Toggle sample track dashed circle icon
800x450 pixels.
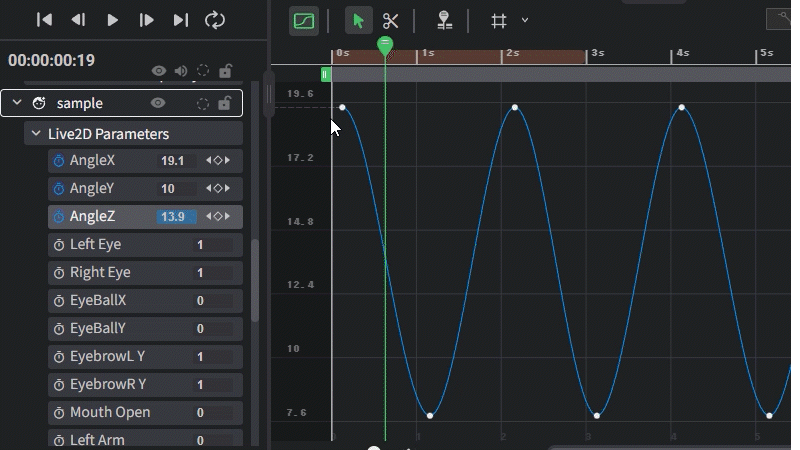tap(203, 104)
